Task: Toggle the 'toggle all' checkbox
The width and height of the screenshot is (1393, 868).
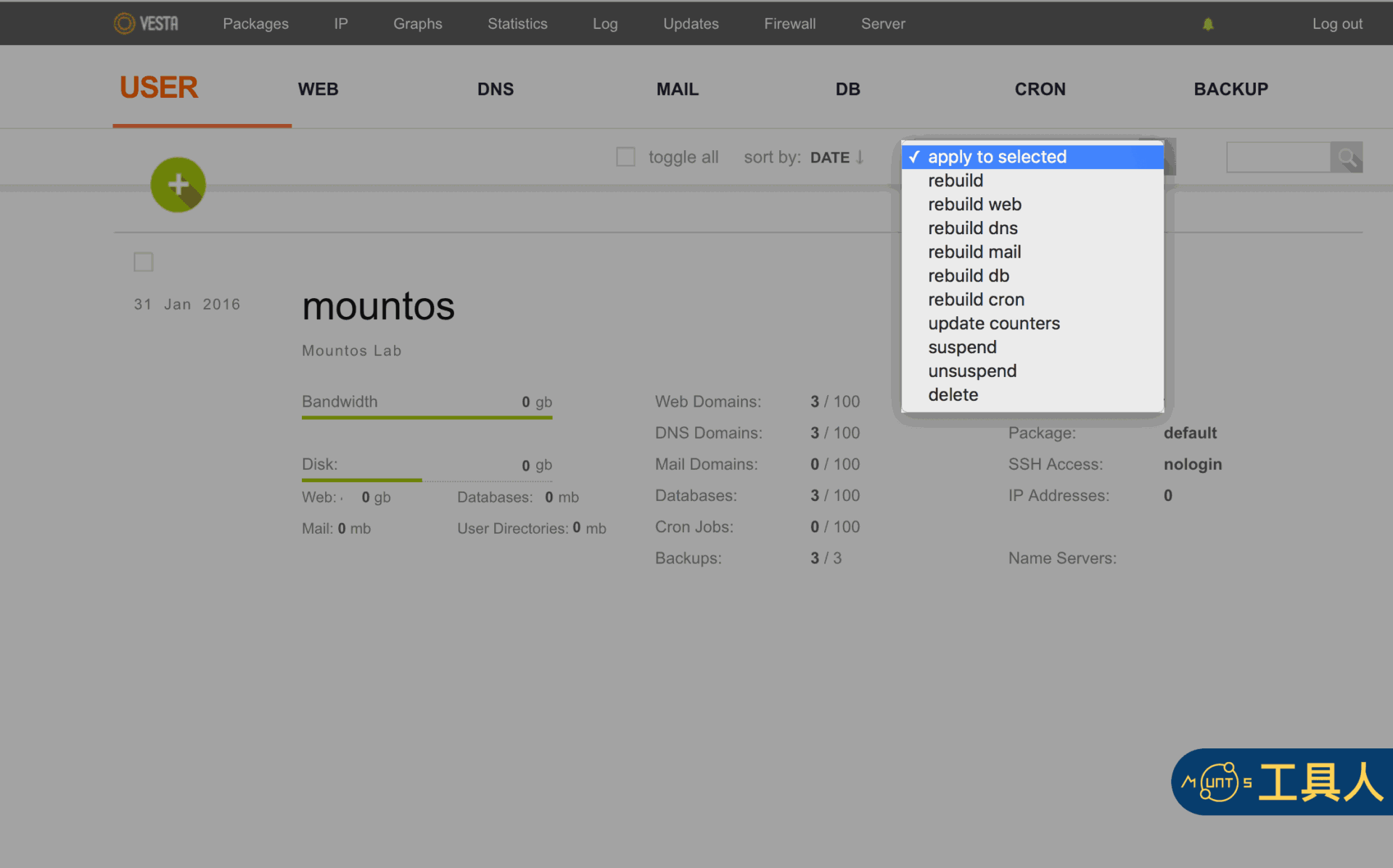Action: point(625,157)
